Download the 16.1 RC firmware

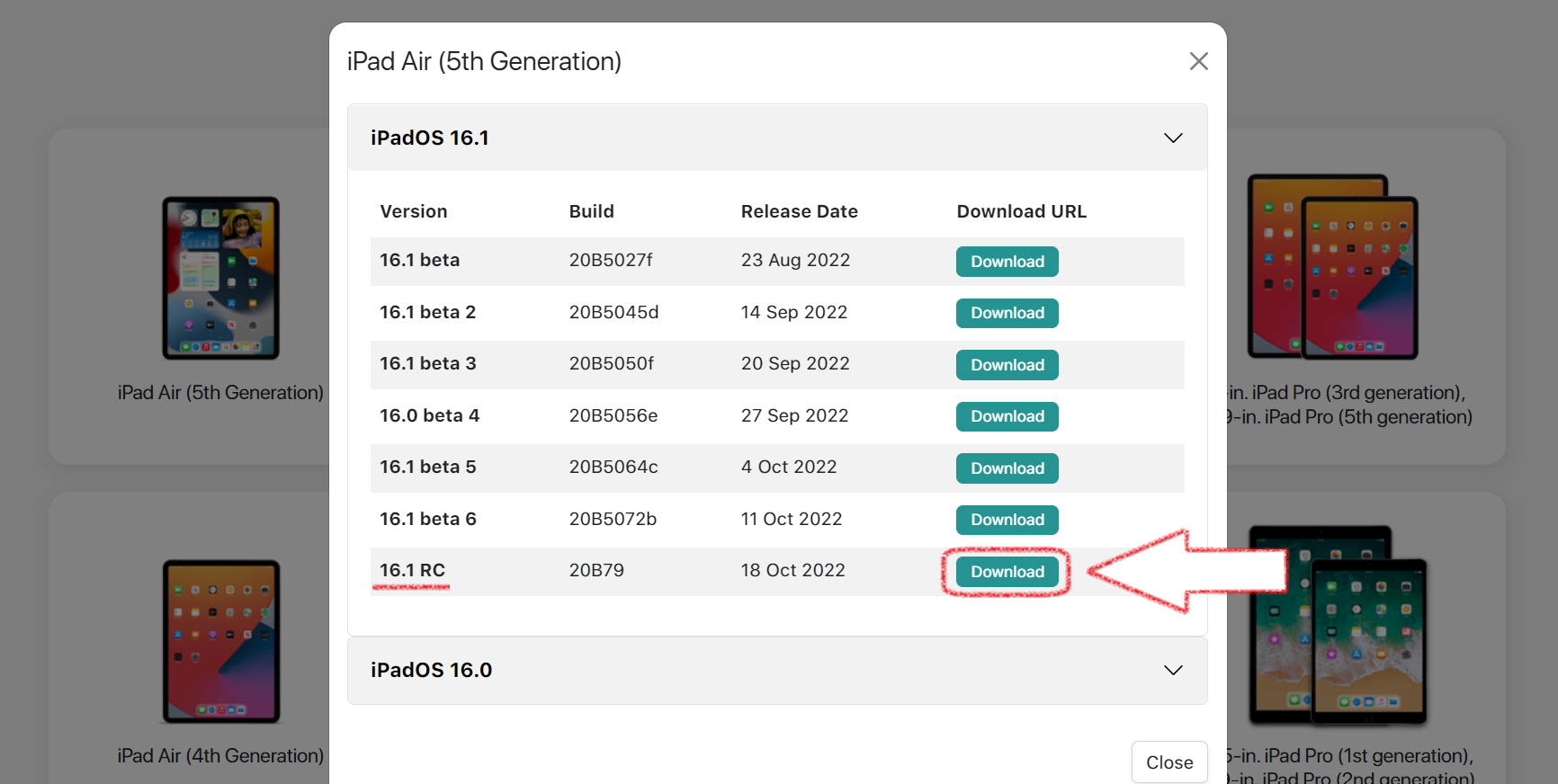[1007, 572]
